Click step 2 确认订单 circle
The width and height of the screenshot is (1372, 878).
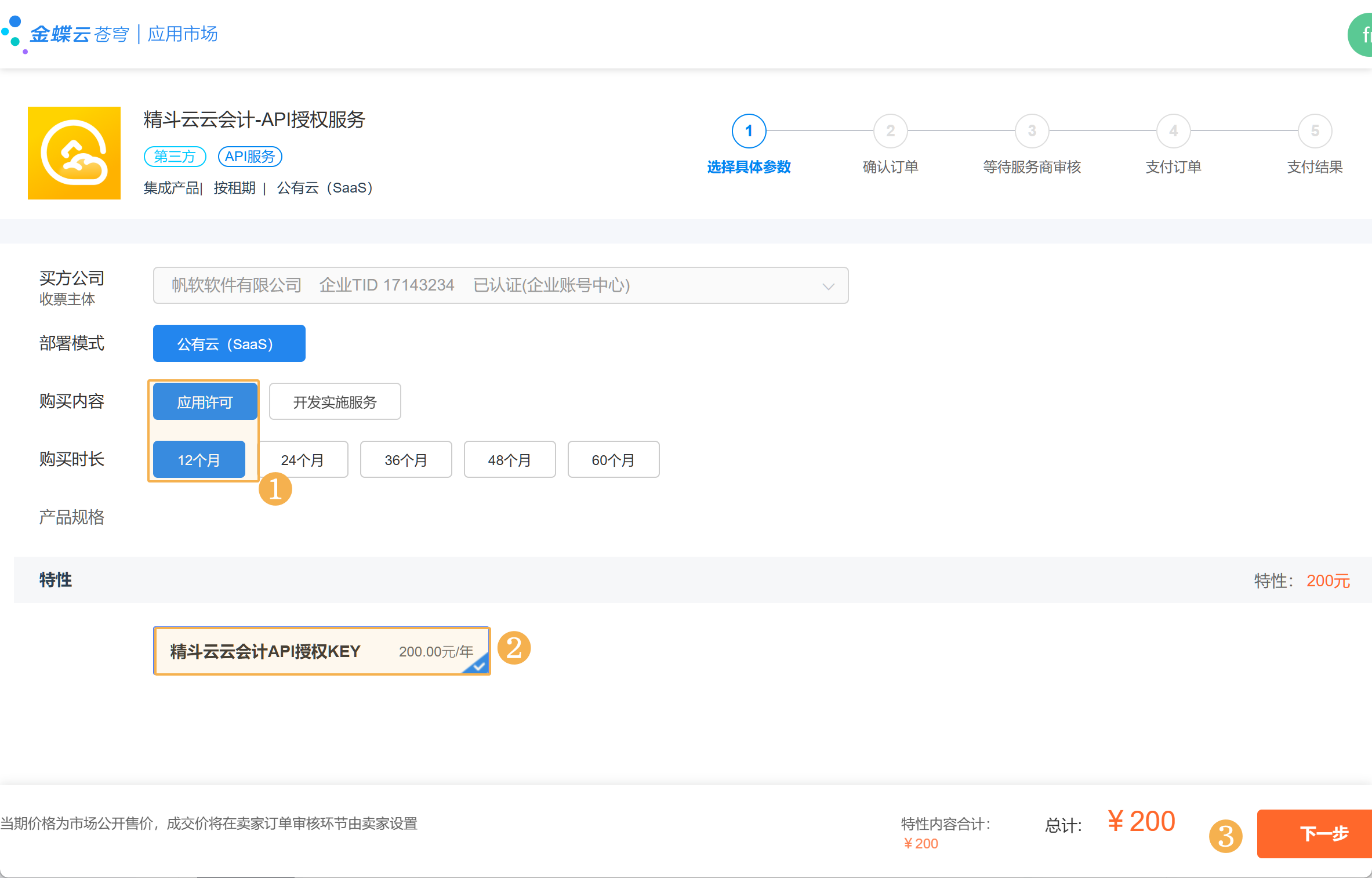pyautogui.click(x=890, y=131)
